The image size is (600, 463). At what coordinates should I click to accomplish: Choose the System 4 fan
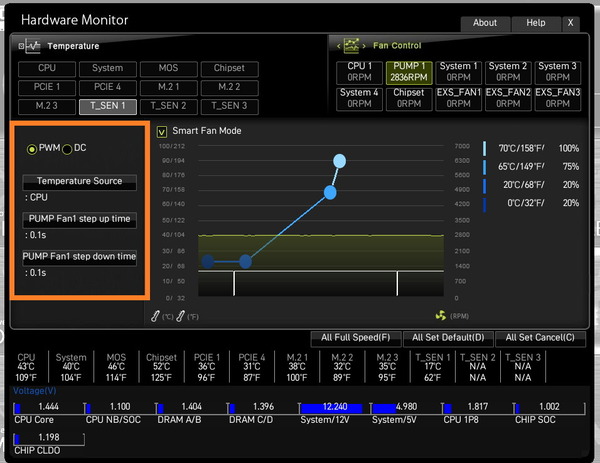coord(359,99)
